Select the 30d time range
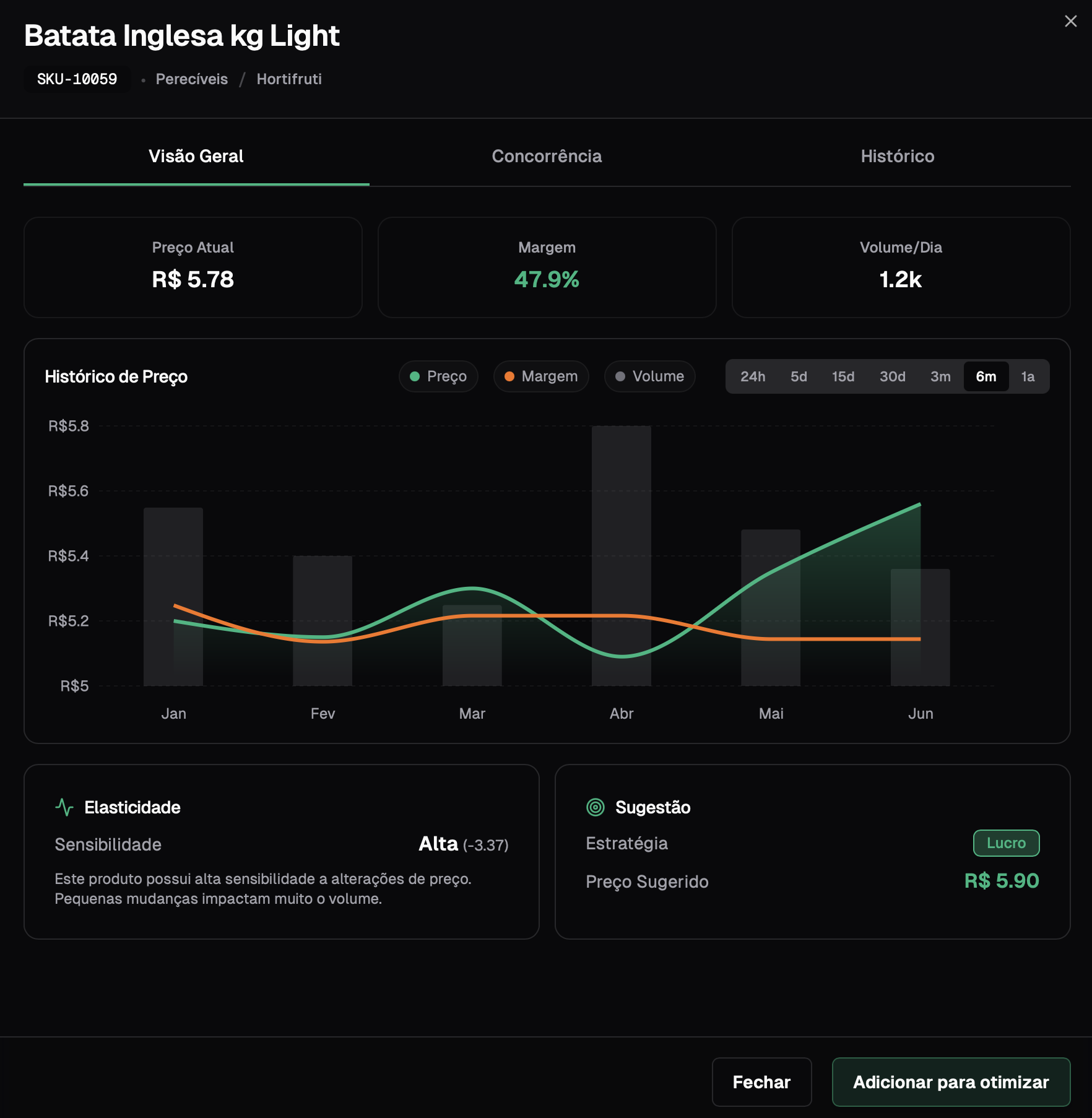This screenshot has width=1092, height=1118. coord(891,376)
